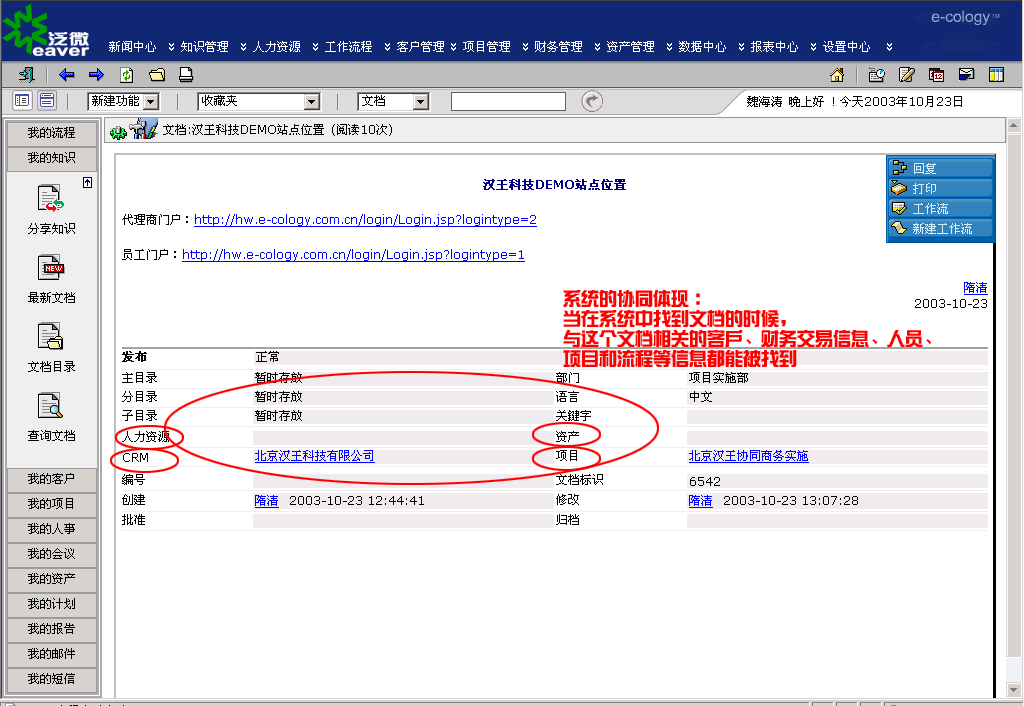Screen dimensions: 1024x706
Task: Expand 报表中心 menu chevron
Action: click(x=813, y=47)
